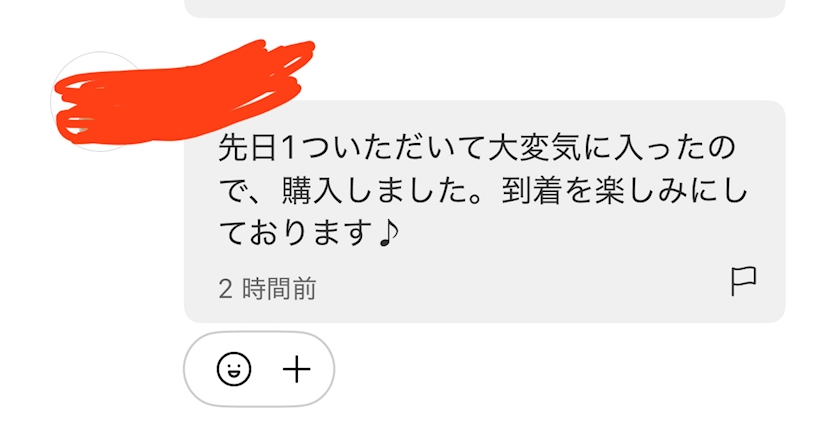Viewport: 840px width, 445px height.
Task: Click the last line "ております"
Action: click(297, 232)
